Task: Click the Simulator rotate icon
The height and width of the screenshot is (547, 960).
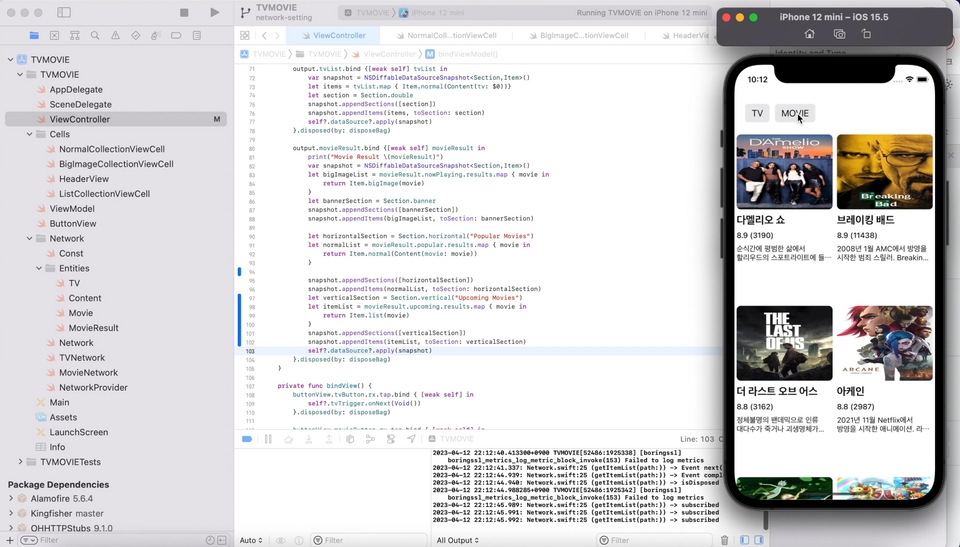Action: (866, 34)
